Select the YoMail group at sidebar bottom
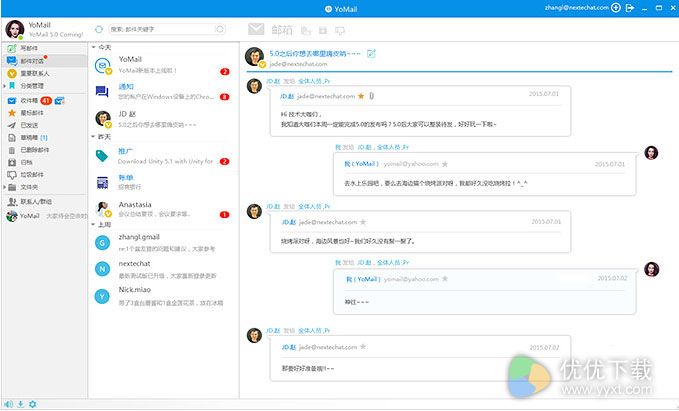Viewport: 679px width, 411px height. pos(46,216)
